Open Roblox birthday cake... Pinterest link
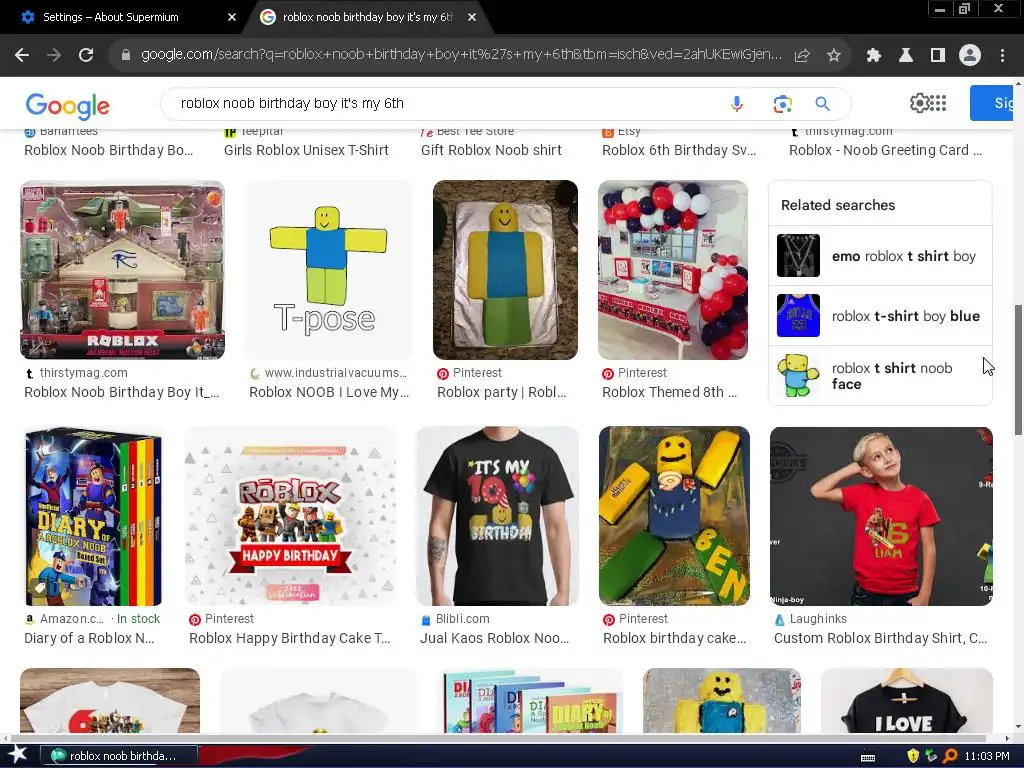 (675, 638)
